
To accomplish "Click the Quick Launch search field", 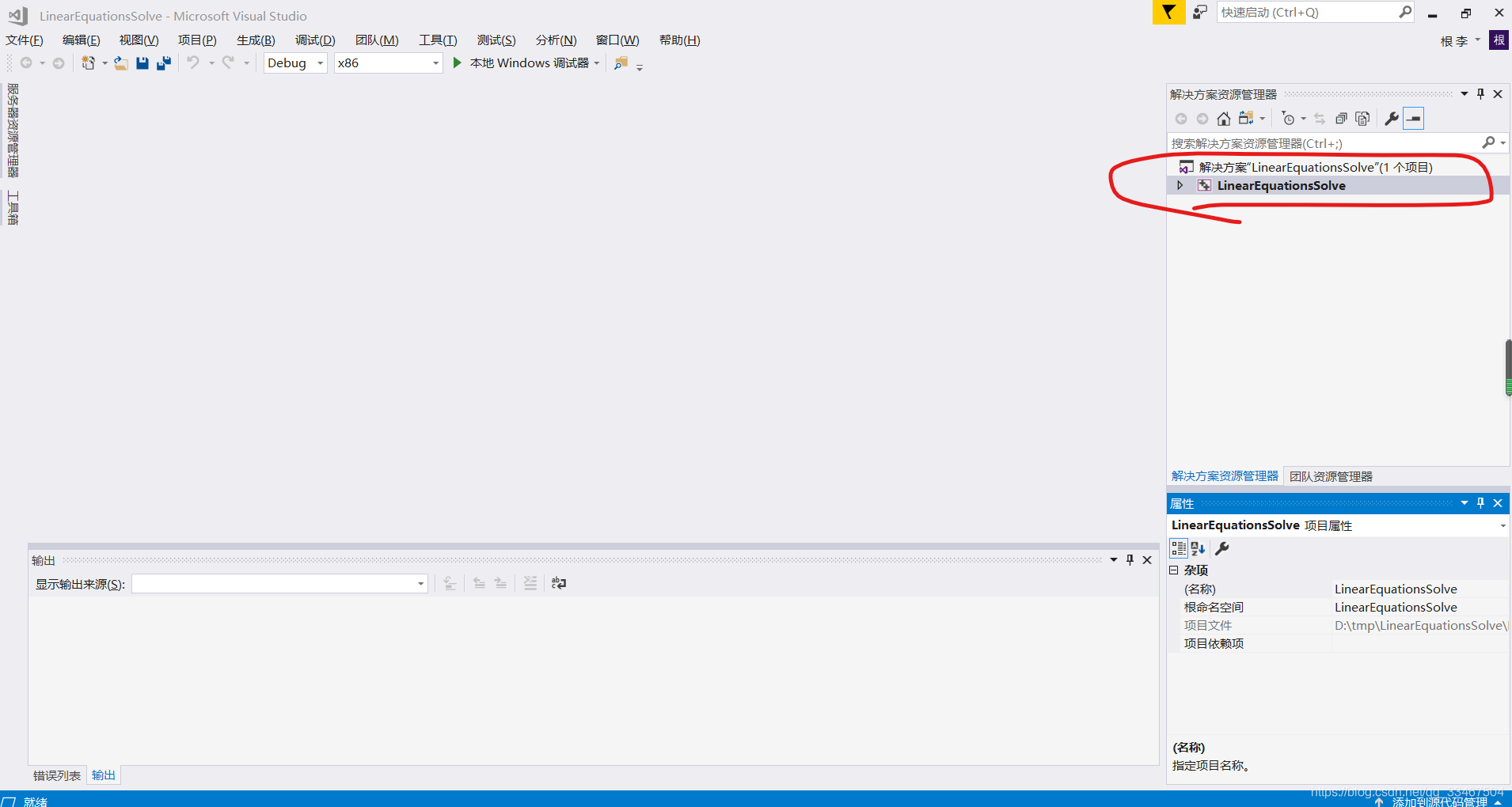I will tap(1308, 12).
